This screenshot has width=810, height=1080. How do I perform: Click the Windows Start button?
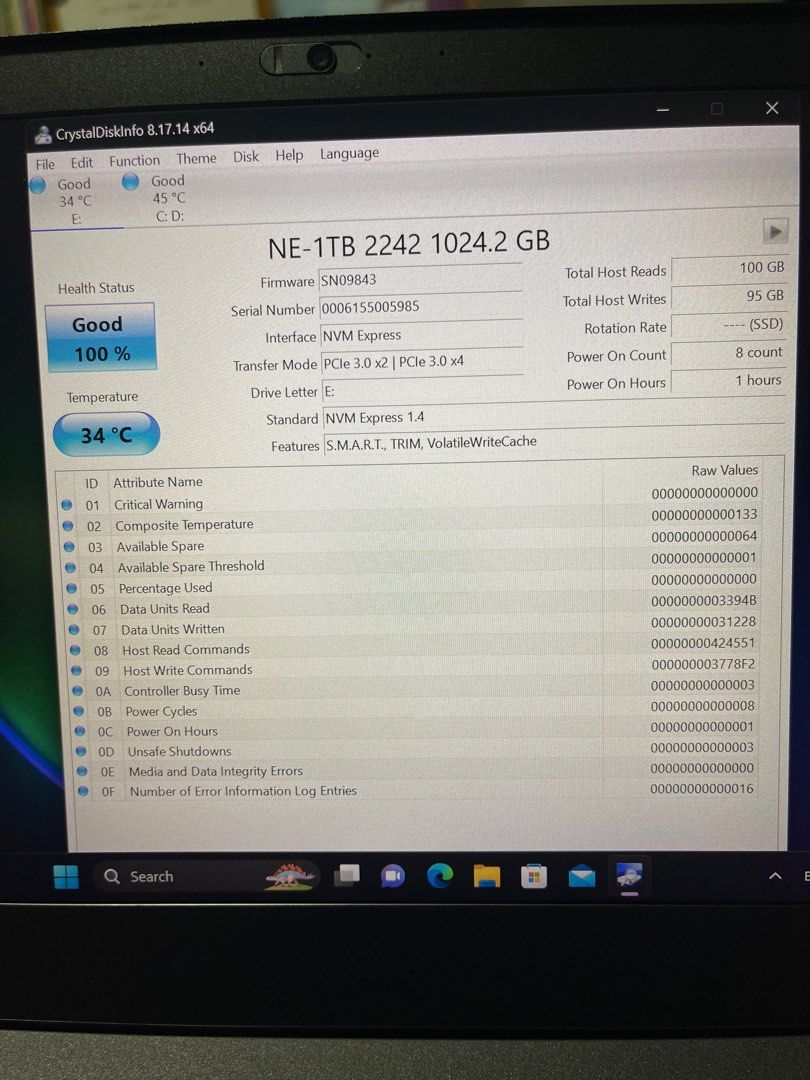coord(66,876)
